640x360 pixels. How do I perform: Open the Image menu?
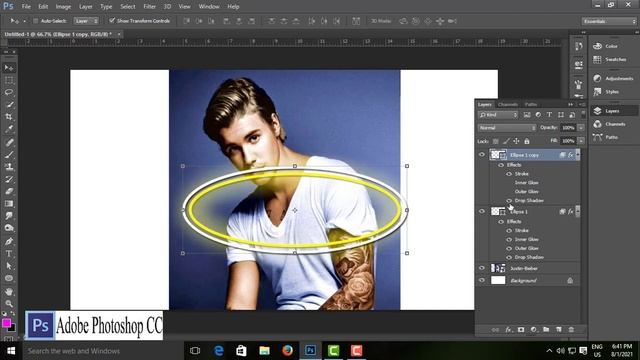click(63, 7)
